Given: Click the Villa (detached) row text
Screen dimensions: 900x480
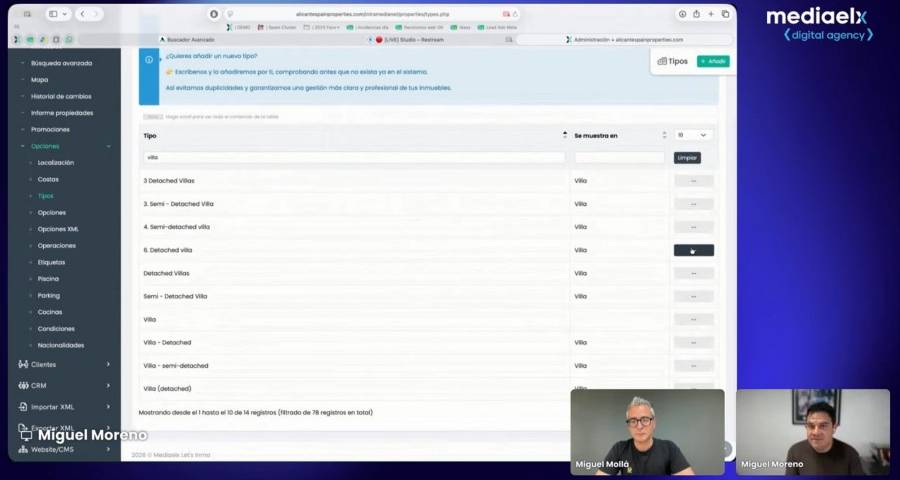Looking at the screenshot, I should click(168, 389).
